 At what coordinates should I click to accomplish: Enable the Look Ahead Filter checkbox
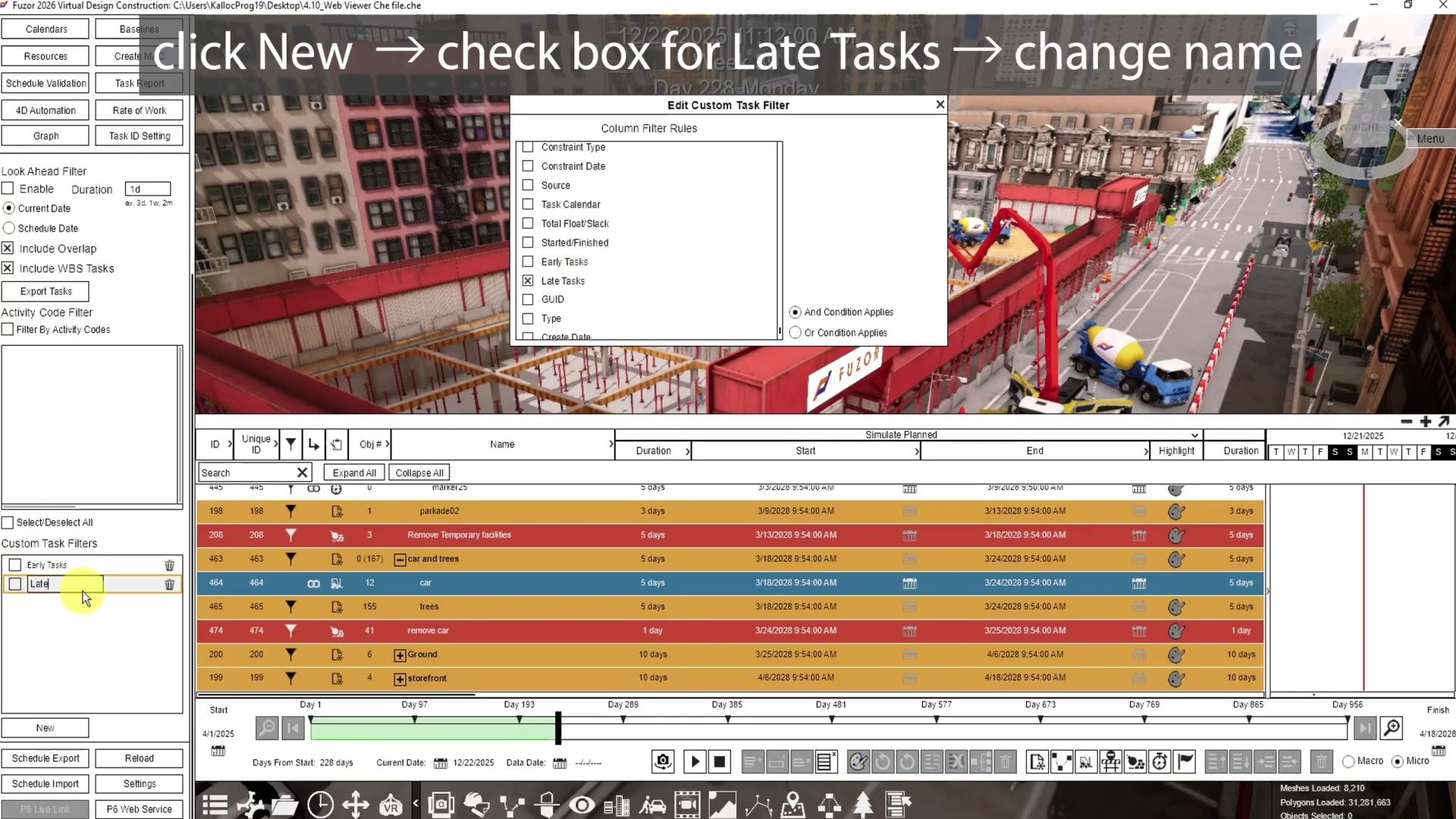click(8, 189)
